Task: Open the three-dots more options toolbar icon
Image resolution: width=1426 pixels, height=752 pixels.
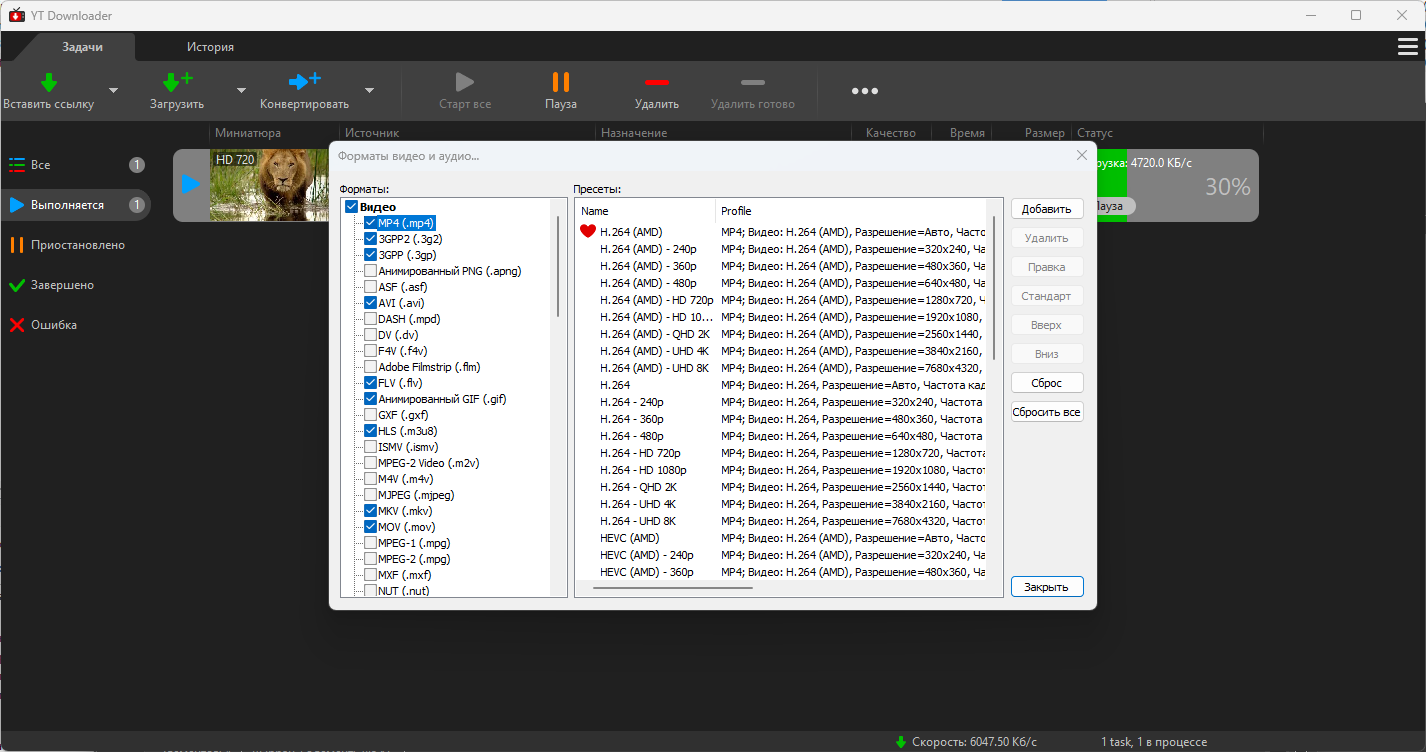Action: [865, 91]
